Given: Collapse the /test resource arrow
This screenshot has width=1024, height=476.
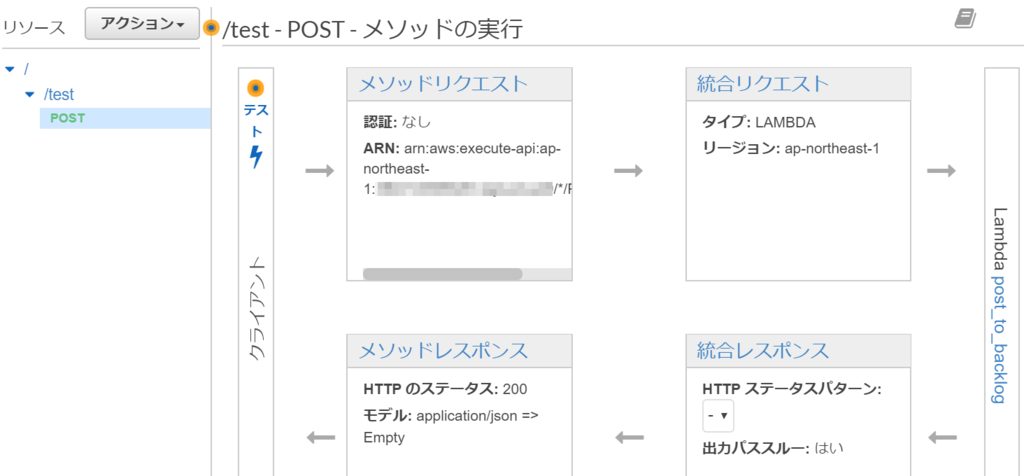Looking at the screenshot, I should click(29, 95).
